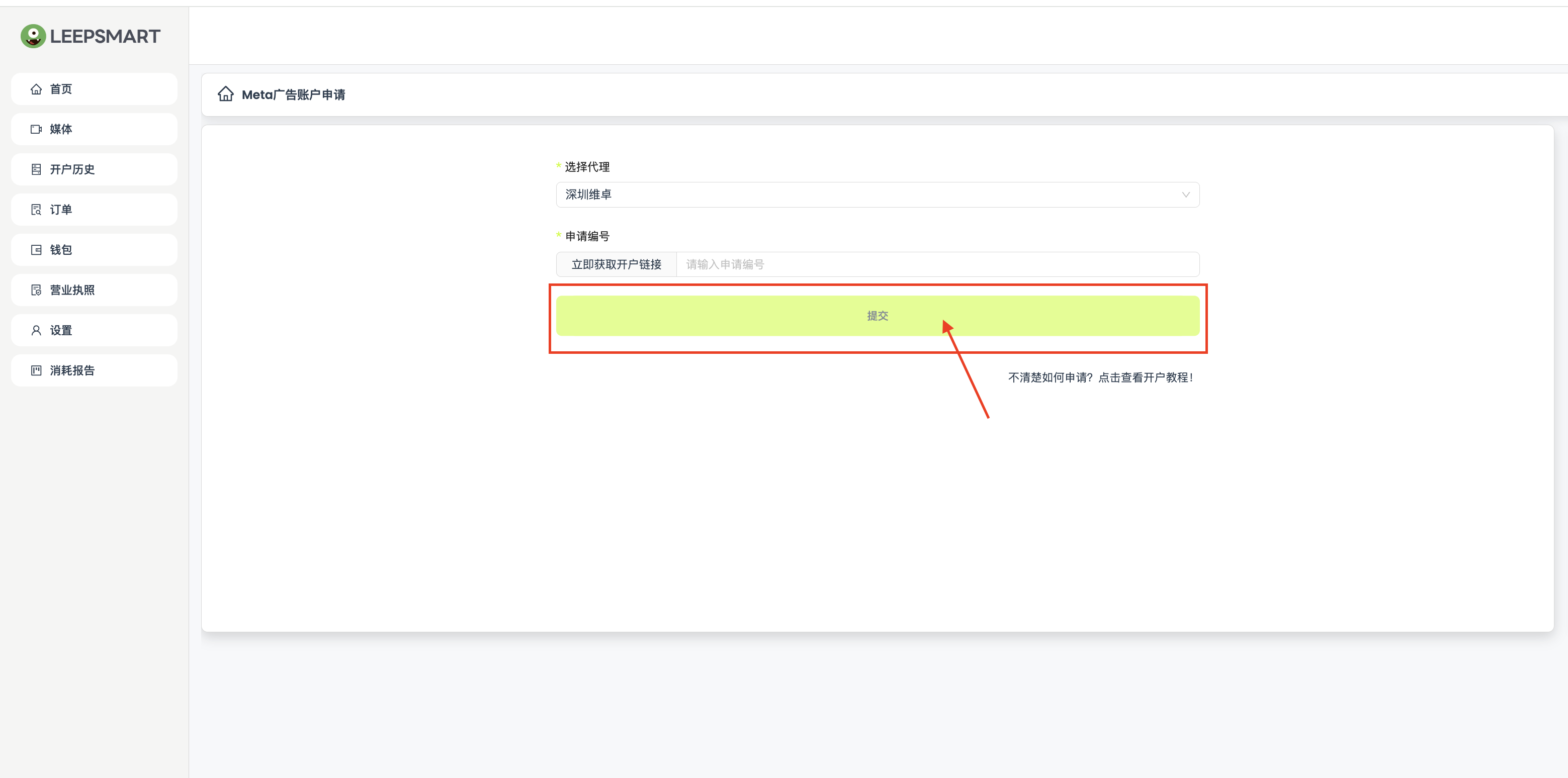The image size is (1568, 778).
Task: Open 钱包 from the sidebar
Action: [x=95, y=249]
